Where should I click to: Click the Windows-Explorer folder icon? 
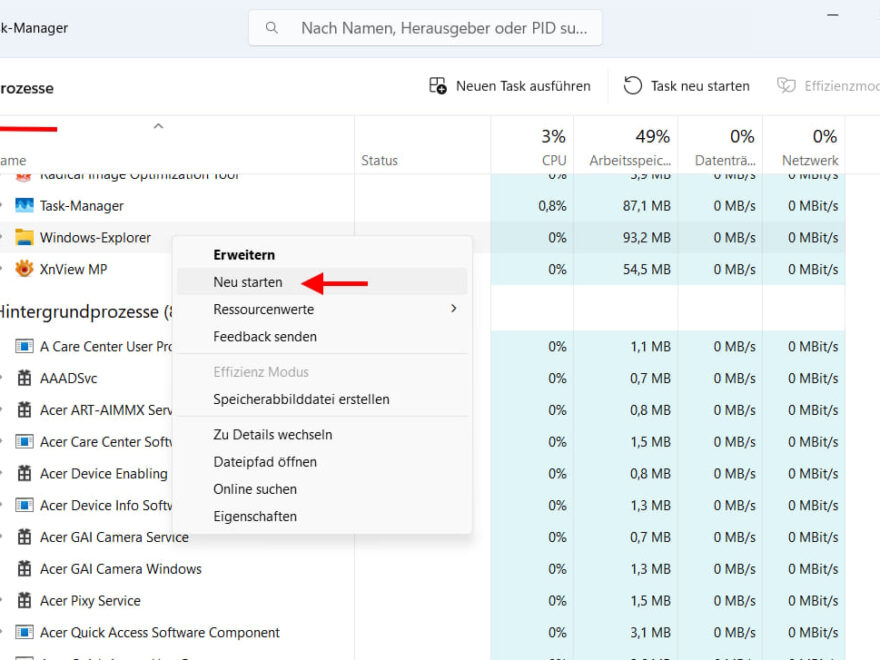[24, 238]
